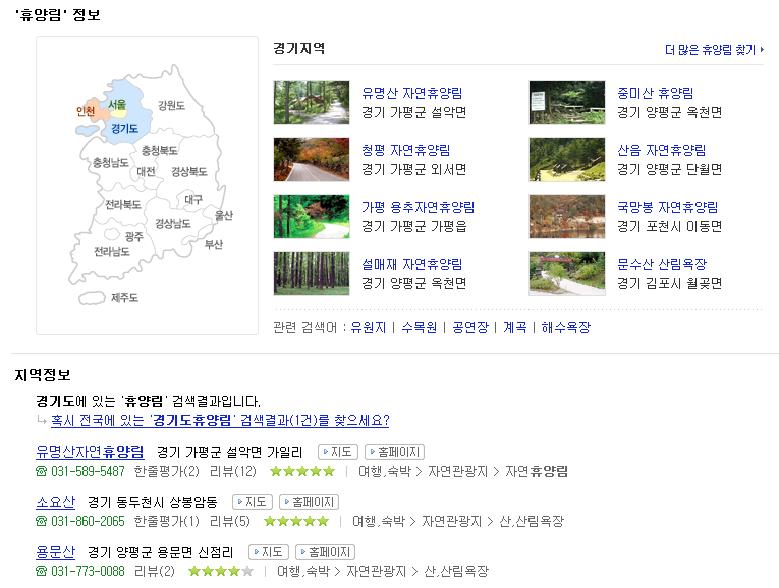Show 지도 for 유명산자연휴양림

pyautogui.click(x=337, y=452)
